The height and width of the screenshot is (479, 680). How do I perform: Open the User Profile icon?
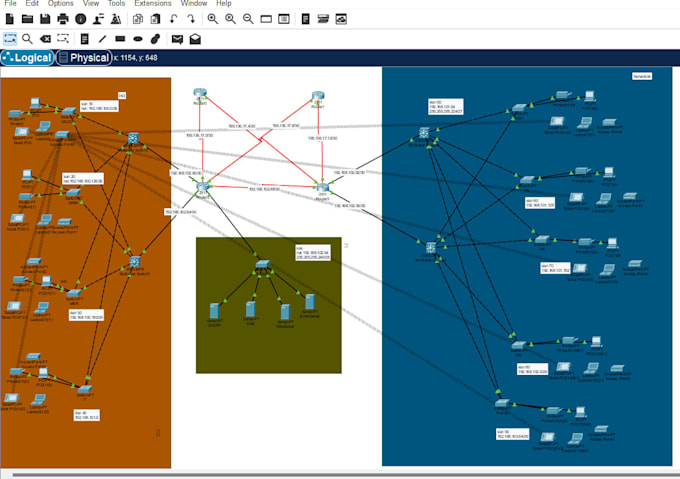click(x=98, y=19)
